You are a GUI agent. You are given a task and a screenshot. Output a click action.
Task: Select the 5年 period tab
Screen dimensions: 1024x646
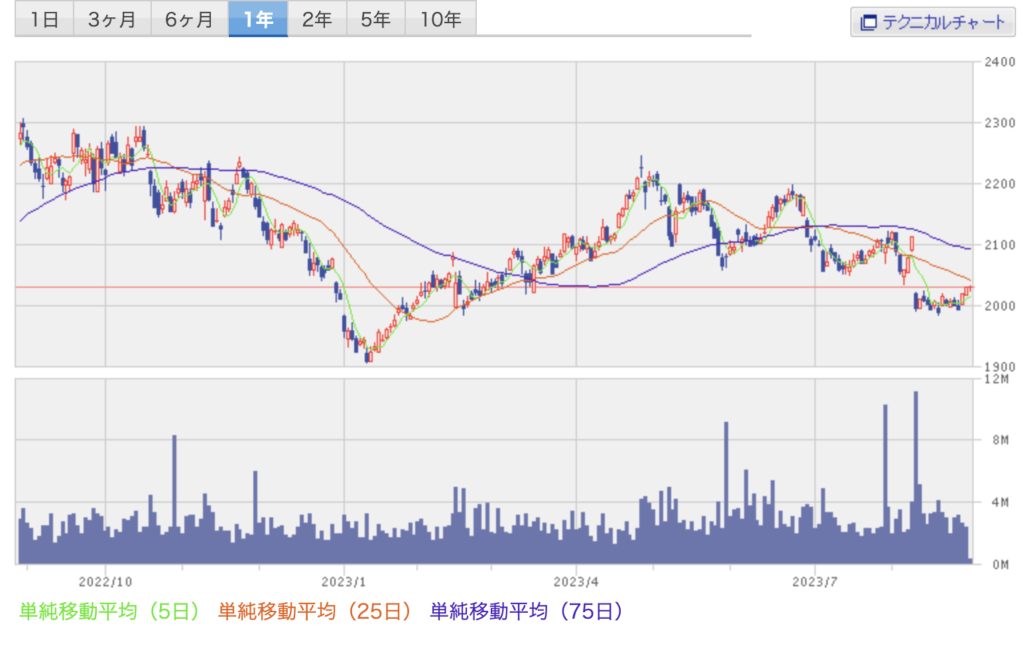tap(376, 20)
